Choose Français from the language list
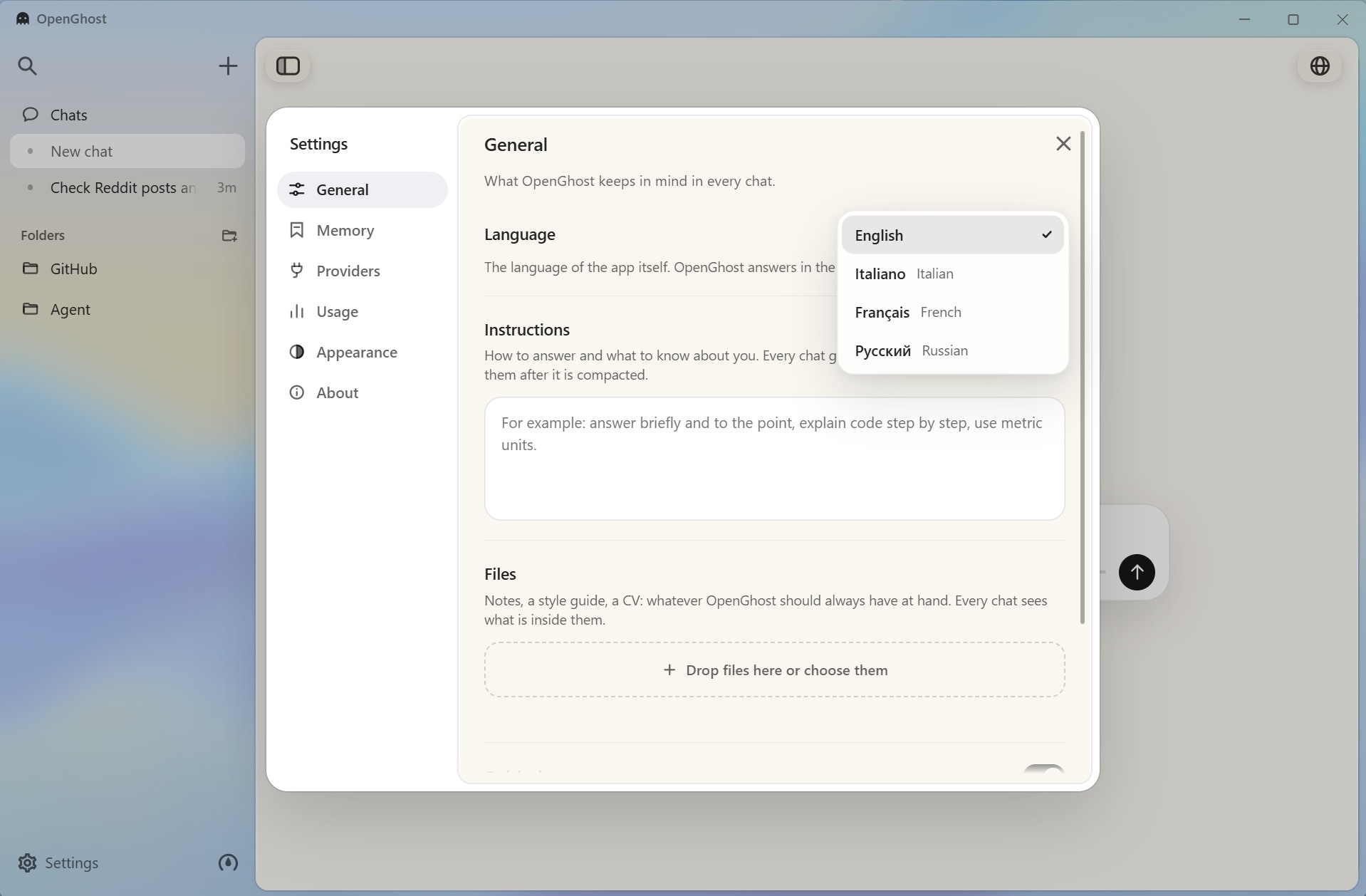The height and width of the screenshot is (896, 1366). coord(953,312)
